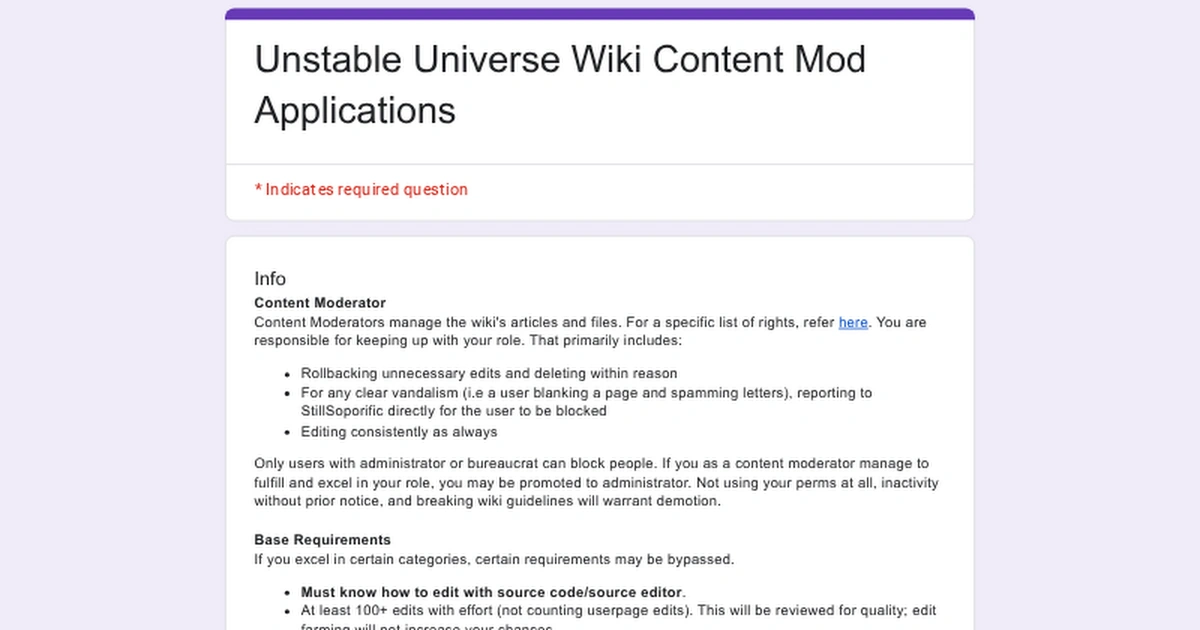Click the 'Base Requirements' heading
1200x630 pixels.
pyautogui.click(x=320, y=539)
